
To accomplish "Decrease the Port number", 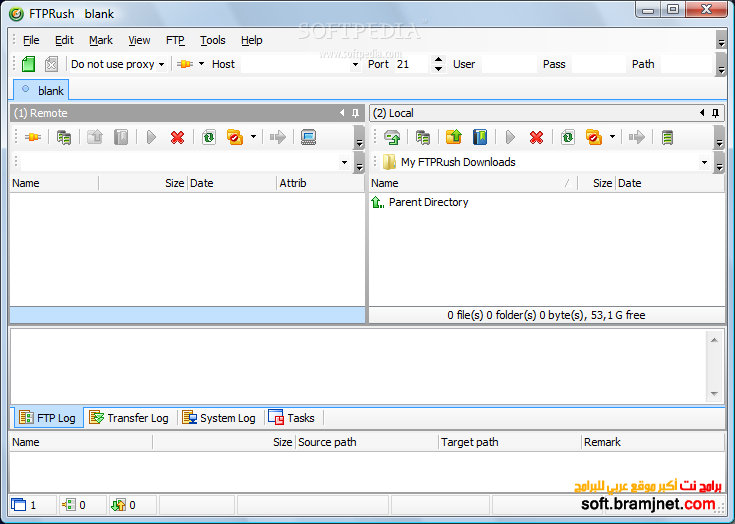I will click(438, 68).
